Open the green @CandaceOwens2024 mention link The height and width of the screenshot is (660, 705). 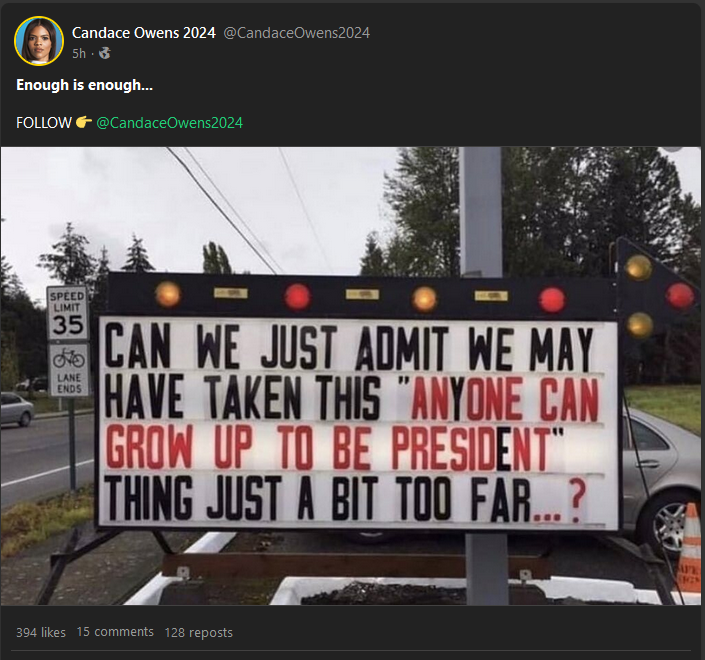(x=170, y=123)
